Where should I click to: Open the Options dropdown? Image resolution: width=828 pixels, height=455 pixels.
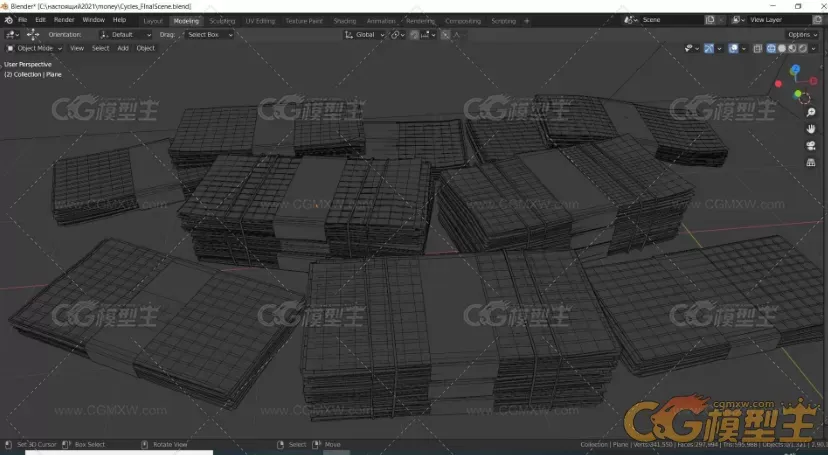803,35
